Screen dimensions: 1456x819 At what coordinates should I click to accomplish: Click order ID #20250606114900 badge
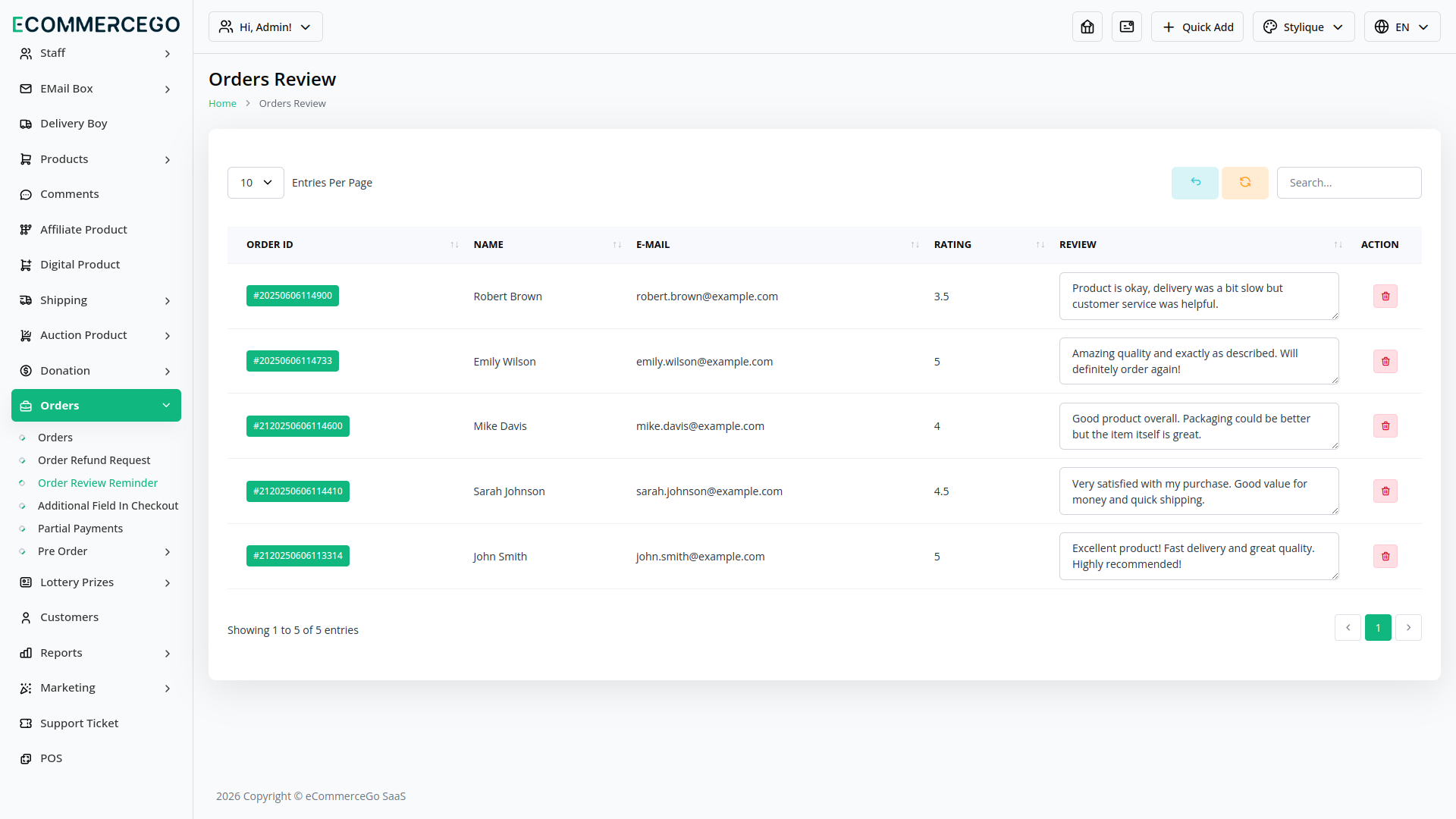click(292, 296)
